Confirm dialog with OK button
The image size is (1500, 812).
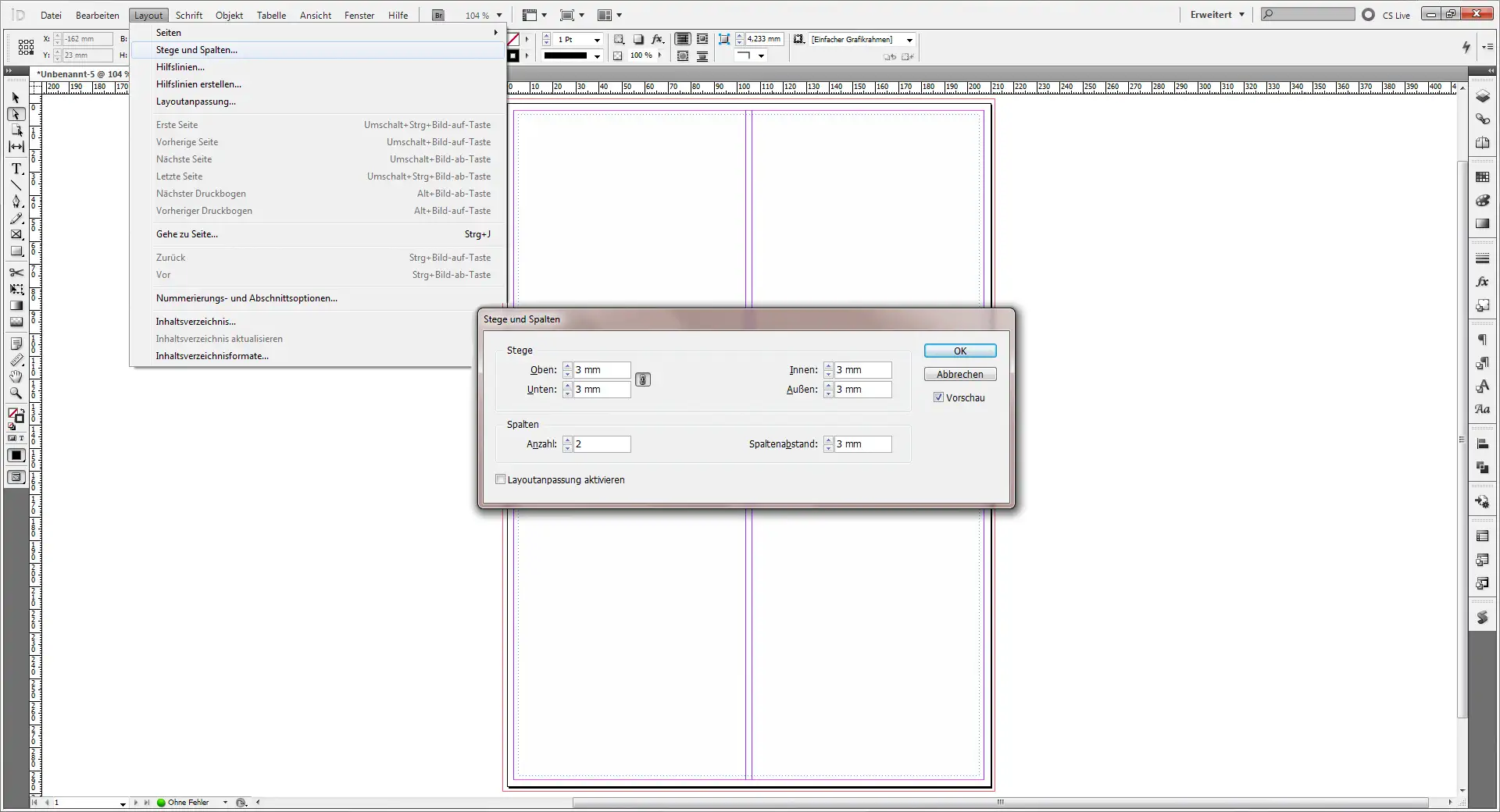tap(959, 351)
